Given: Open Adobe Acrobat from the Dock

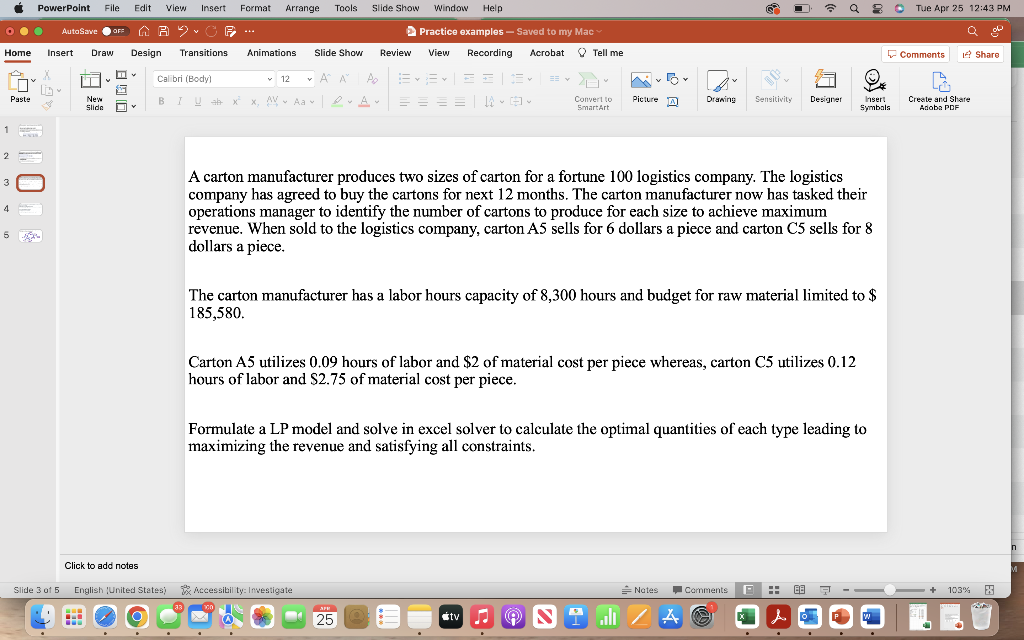Looking at the screenshot, I should pos(778,616).
